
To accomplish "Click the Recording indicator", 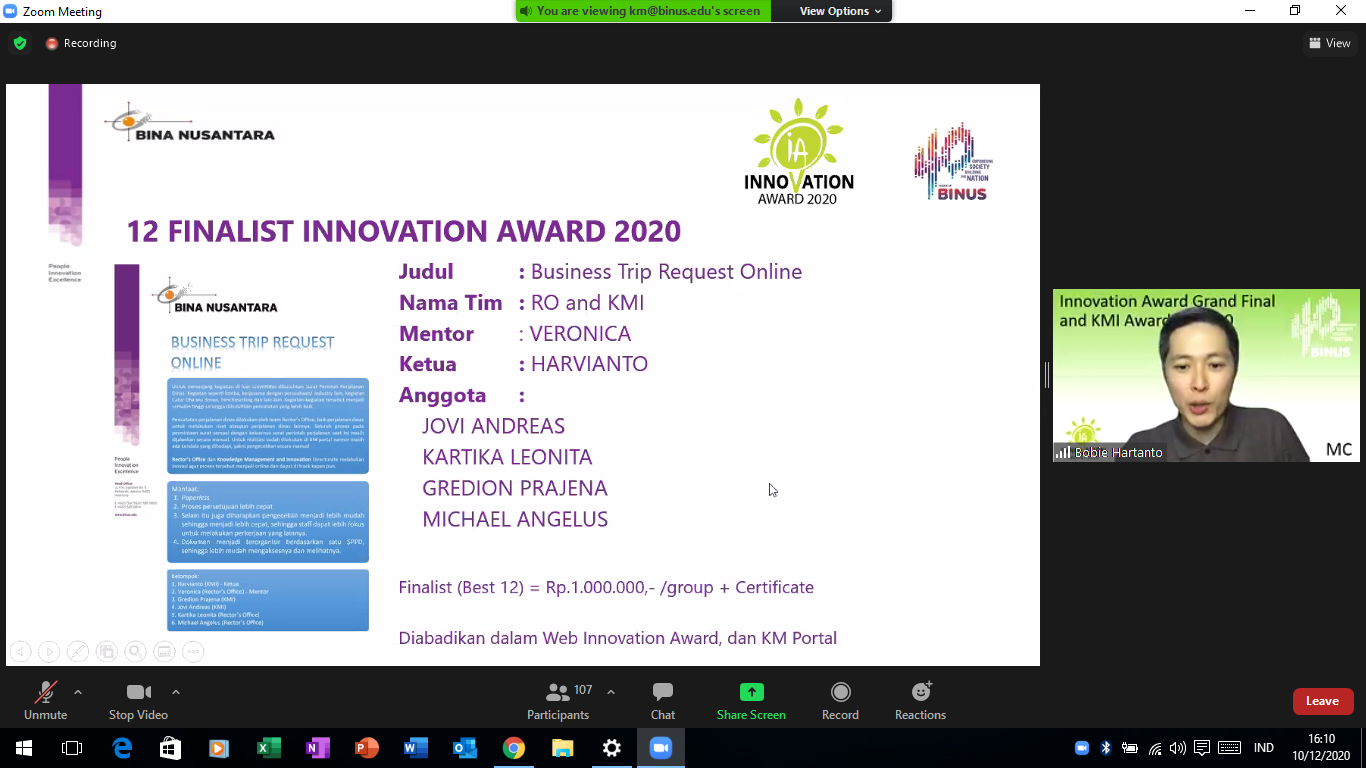I will click(81, 43).
